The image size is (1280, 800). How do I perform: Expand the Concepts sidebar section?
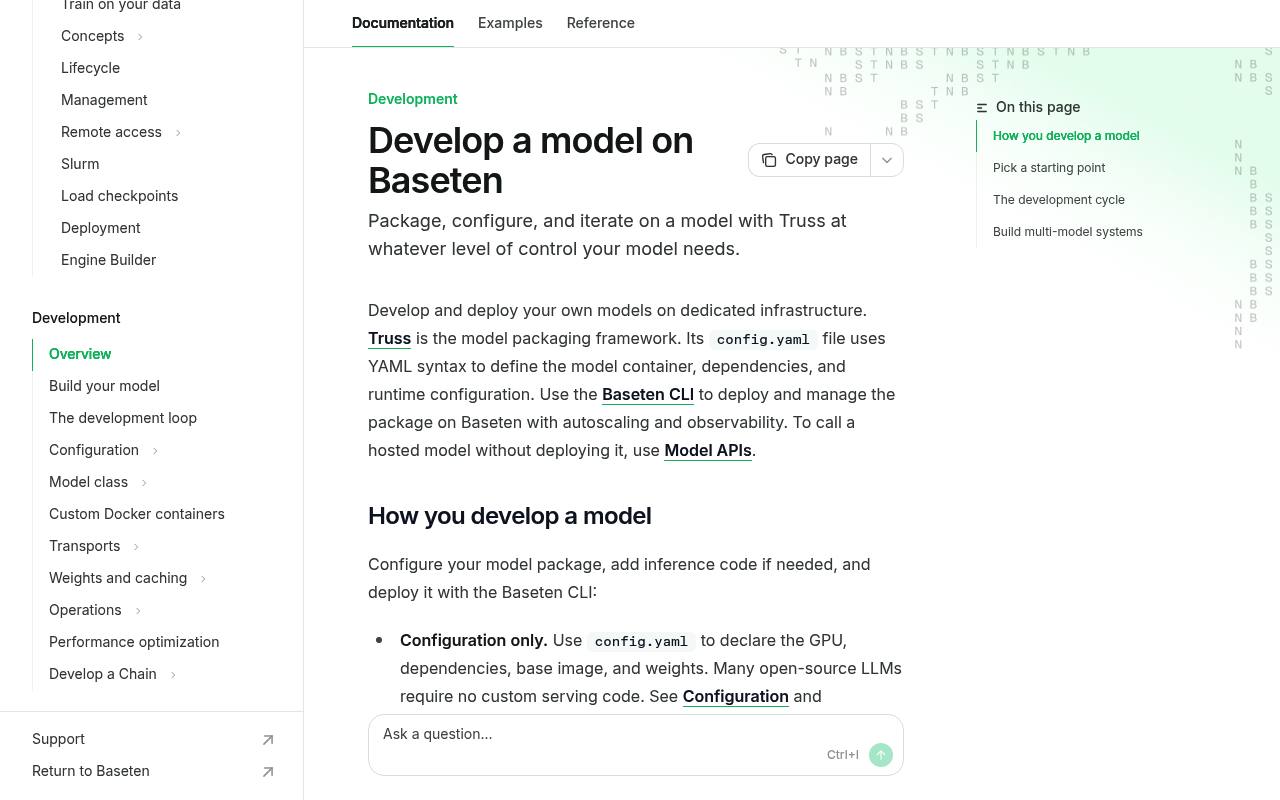click(x=140, y=37)
